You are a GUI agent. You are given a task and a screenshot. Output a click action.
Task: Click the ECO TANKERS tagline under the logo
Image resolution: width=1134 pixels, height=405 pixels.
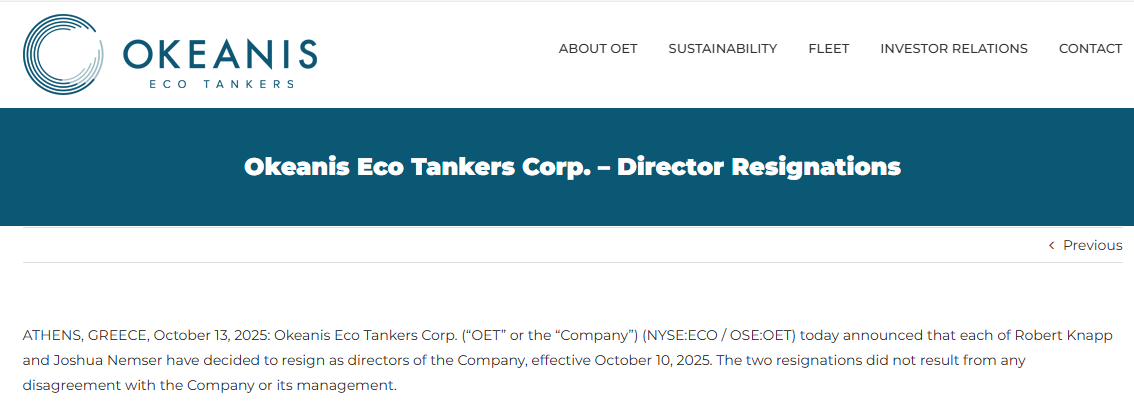221,84
